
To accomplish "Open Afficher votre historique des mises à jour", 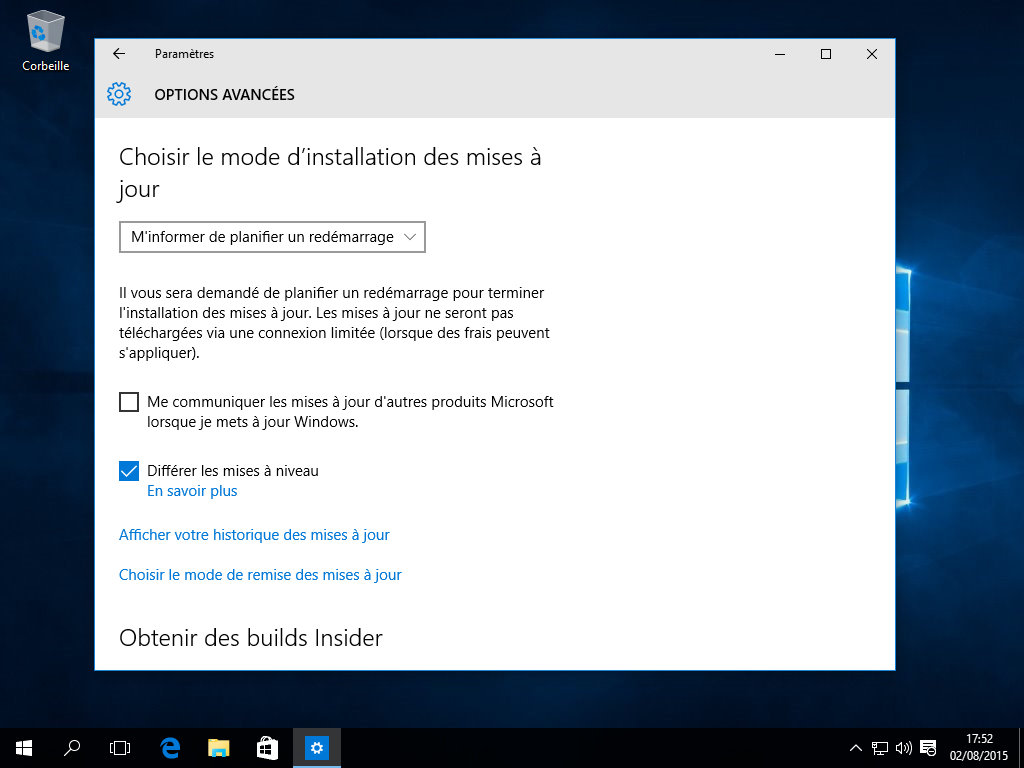I will (x=254, y=535).
